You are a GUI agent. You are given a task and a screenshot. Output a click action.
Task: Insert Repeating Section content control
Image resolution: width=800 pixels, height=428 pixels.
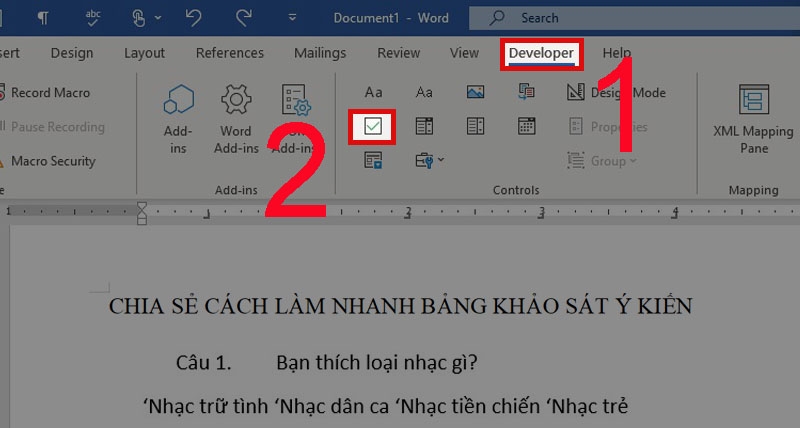point(373,161)
